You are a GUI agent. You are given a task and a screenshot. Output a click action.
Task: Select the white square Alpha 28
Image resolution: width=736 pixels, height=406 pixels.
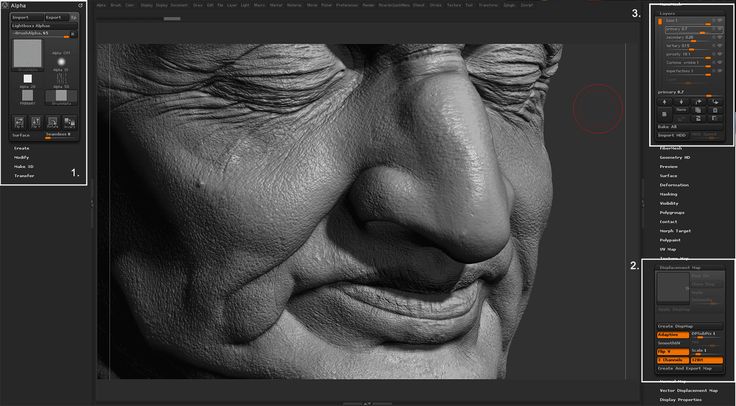point(28,79)
